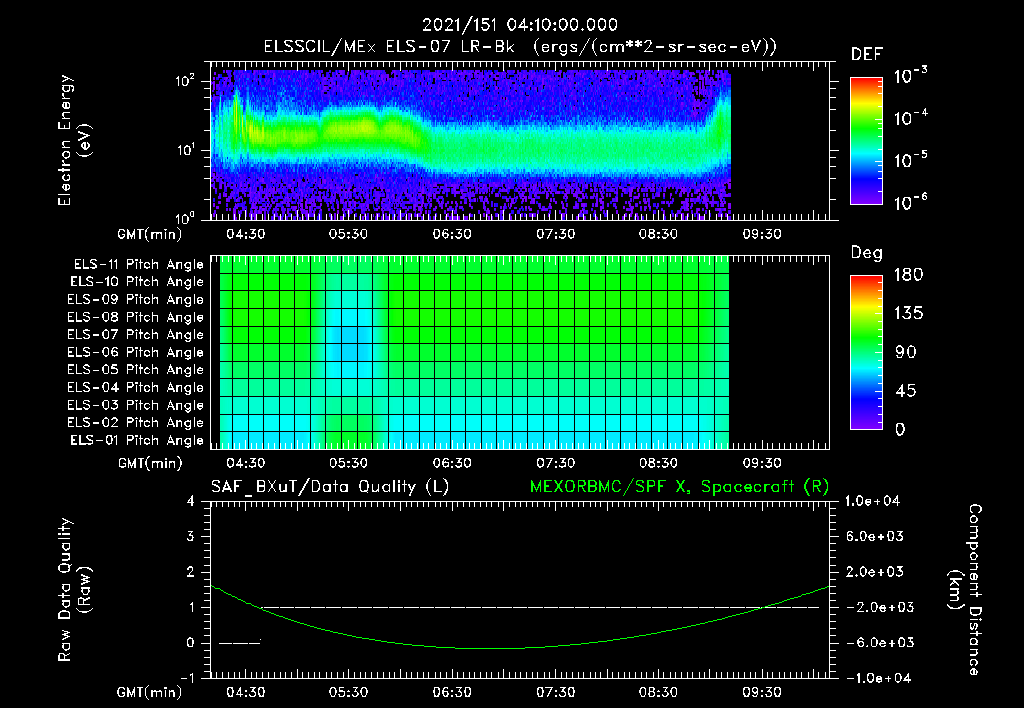1024x708 pixels.
Task: Click the Deg pitch angle color bar
Action: click(866, 352)
